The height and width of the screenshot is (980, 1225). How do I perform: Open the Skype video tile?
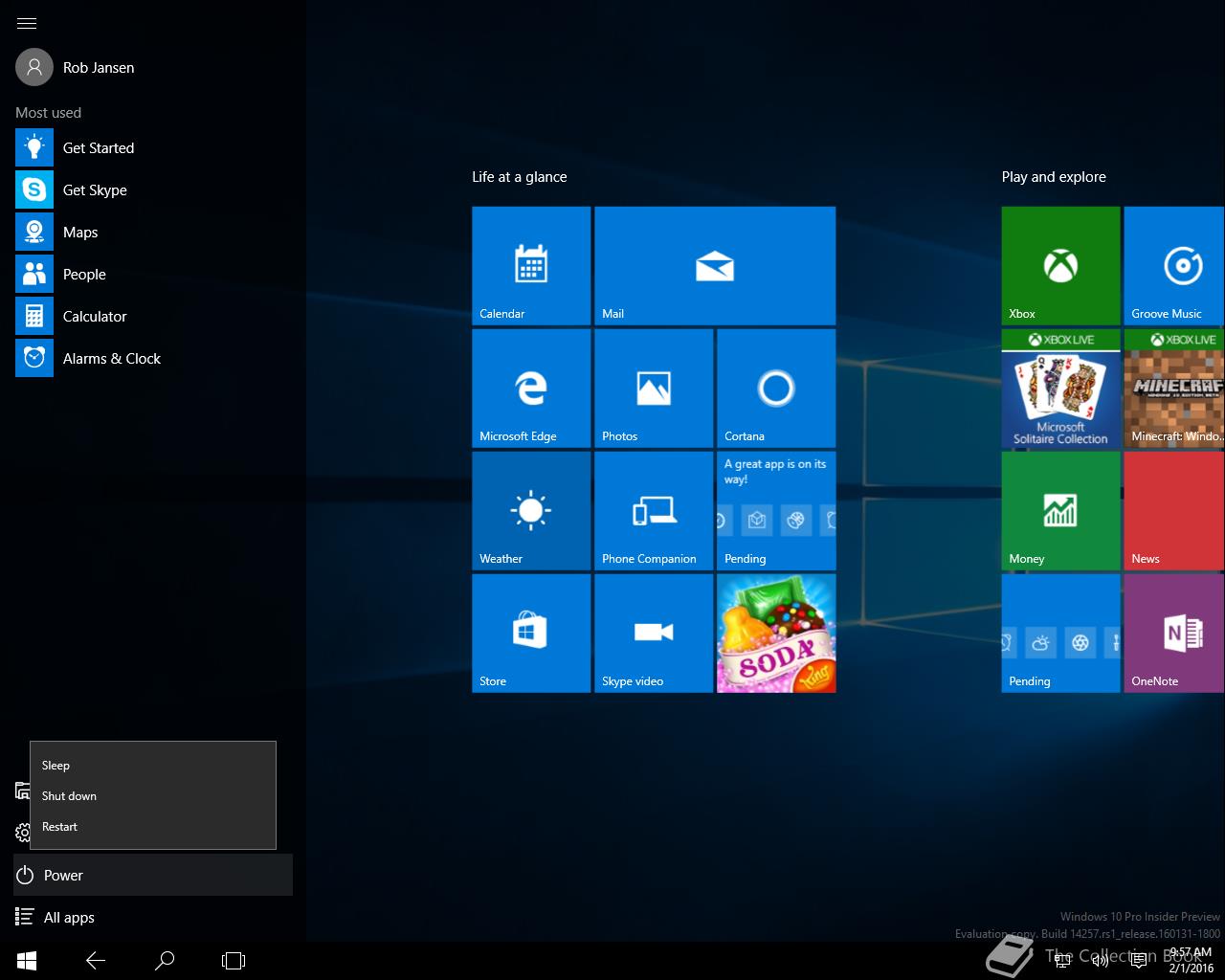[x=654, y=634]
